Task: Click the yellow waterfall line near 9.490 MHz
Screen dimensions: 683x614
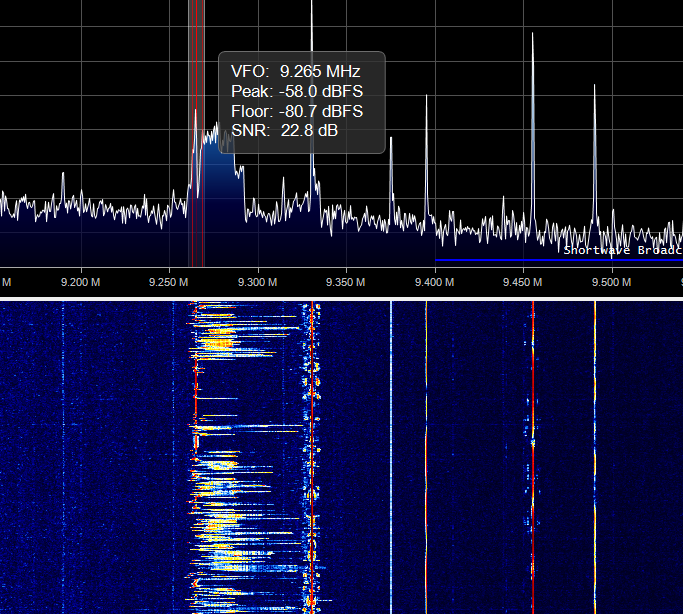Action: point(594,450)
